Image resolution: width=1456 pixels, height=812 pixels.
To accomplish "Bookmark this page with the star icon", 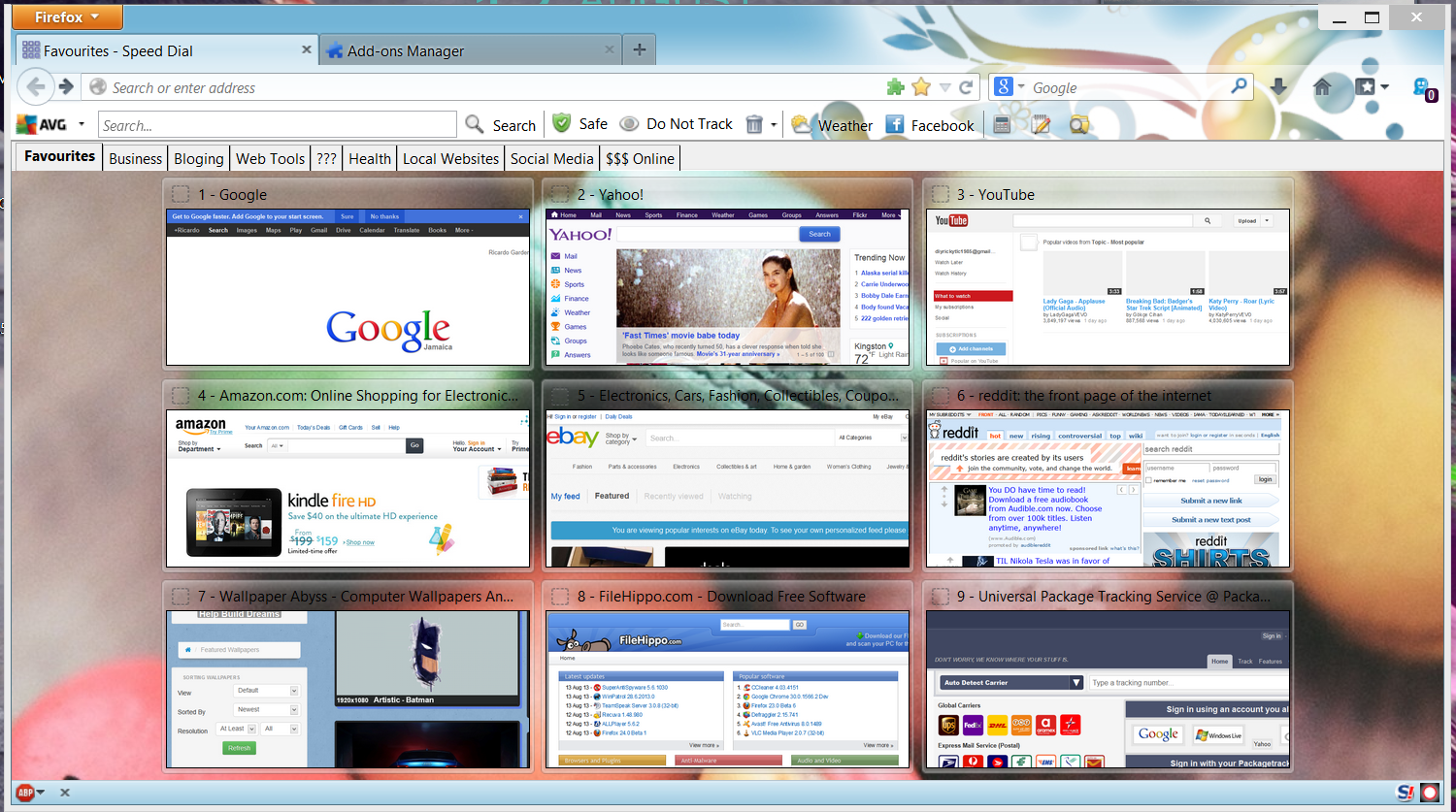I will tap(921, 87).
